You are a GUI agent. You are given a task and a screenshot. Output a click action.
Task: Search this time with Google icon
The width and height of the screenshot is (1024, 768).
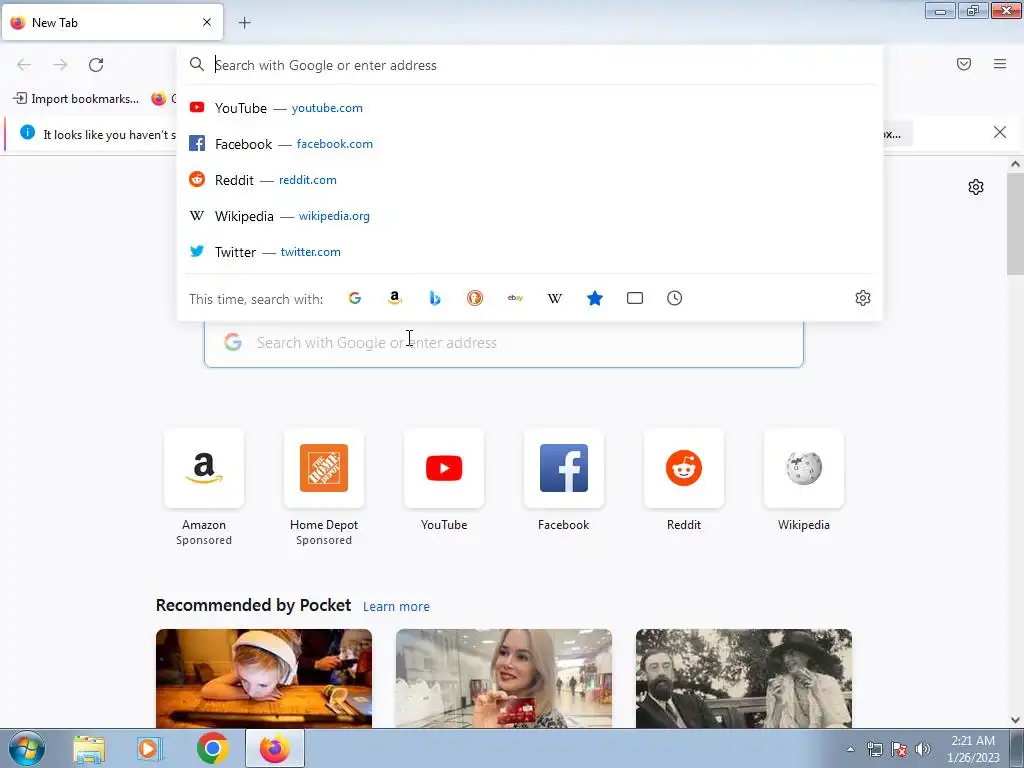(x=355, y=298)
